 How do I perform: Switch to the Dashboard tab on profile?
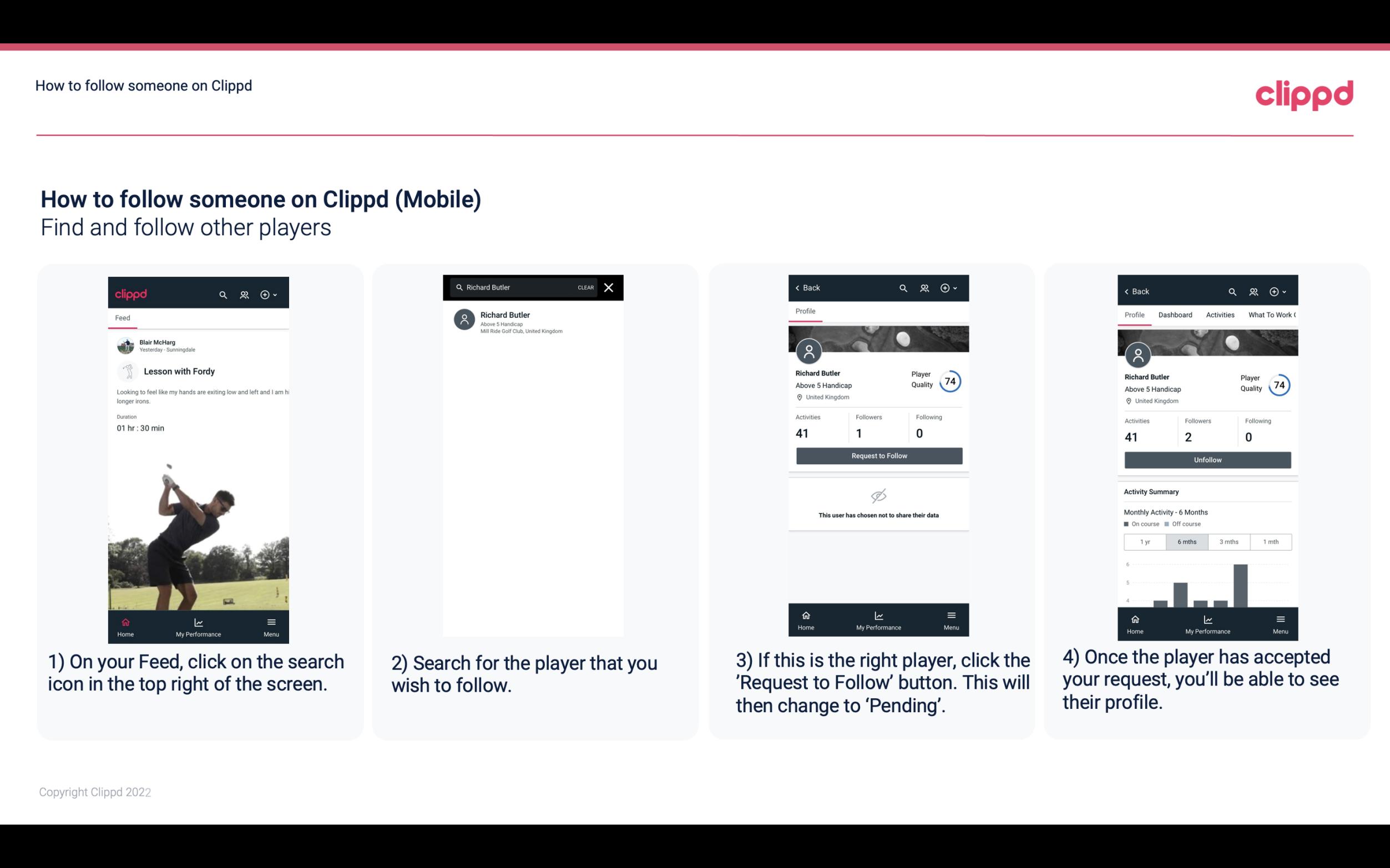[x=1176, y=315]
